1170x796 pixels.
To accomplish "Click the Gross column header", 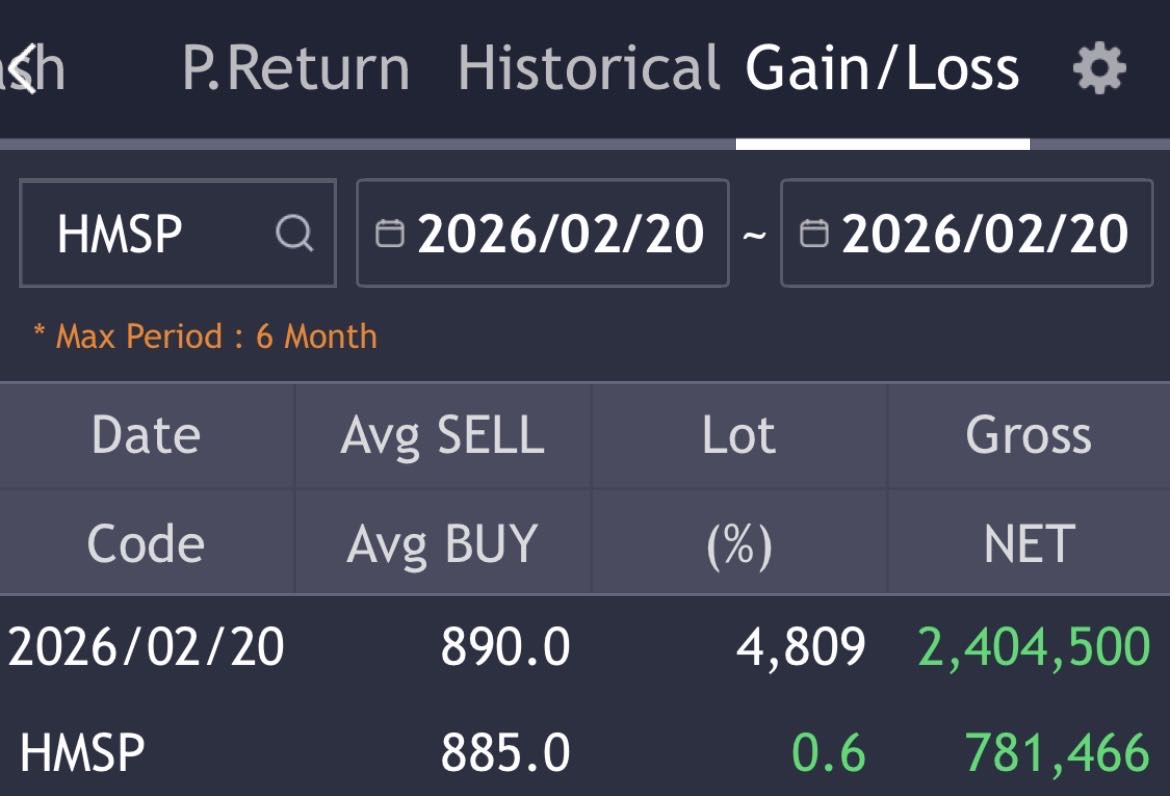I will [1028, 436].
